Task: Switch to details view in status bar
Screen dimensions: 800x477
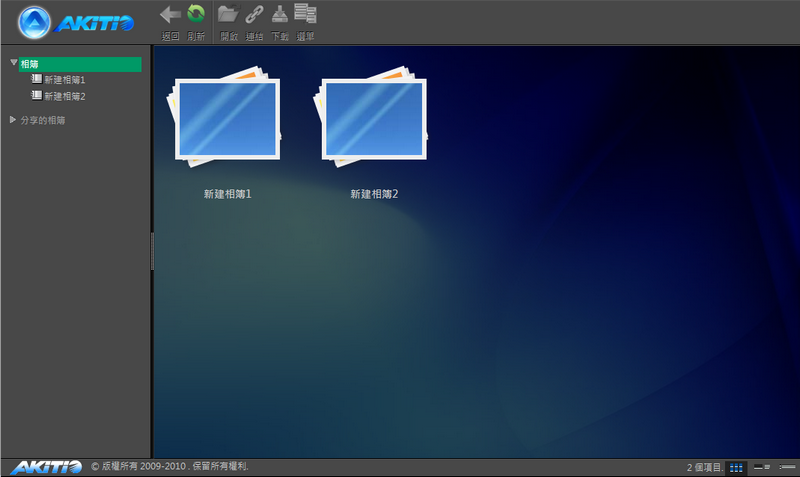Action: click(761, 467)
